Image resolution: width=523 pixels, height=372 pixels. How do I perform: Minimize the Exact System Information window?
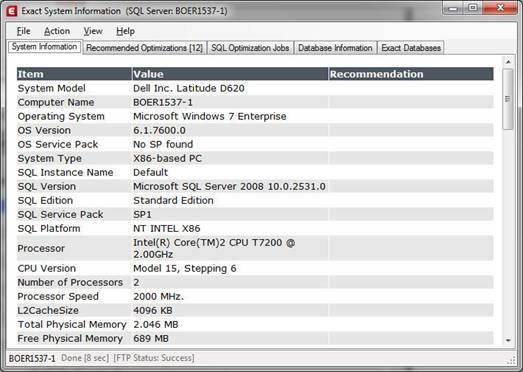[x=453, y=8]
